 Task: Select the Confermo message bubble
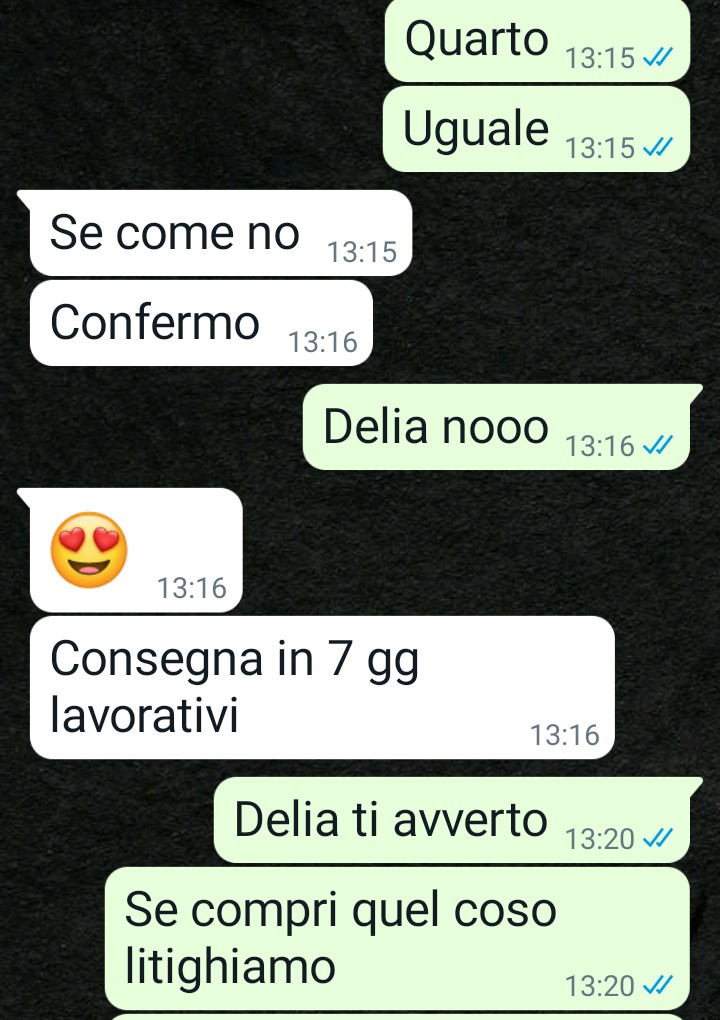coord(201,323)
